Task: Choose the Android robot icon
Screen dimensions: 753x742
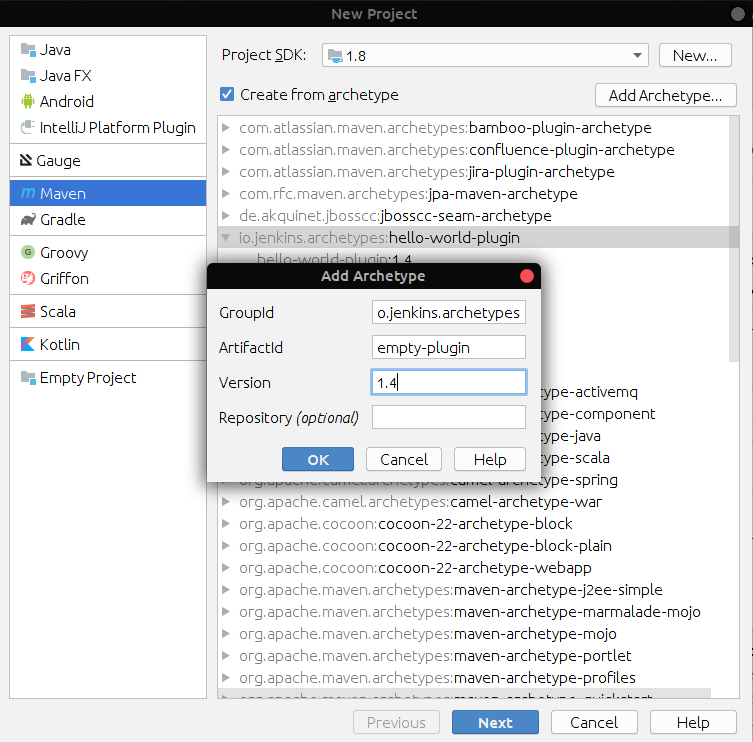Action: pyautogui.click(x=28, y=101)
